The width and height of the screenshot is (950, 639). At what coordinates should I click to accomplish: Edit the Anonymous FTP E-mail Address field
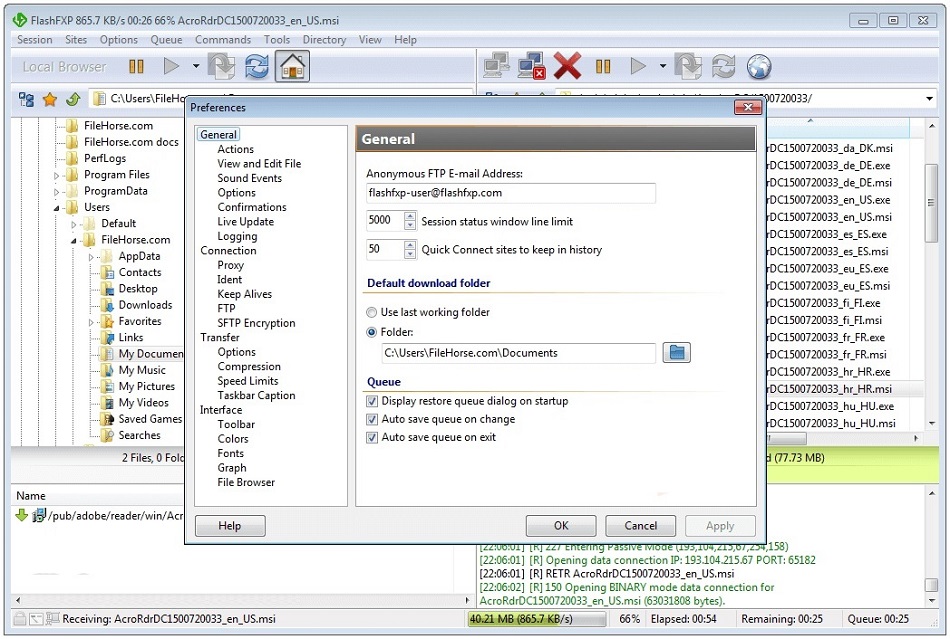510,193
